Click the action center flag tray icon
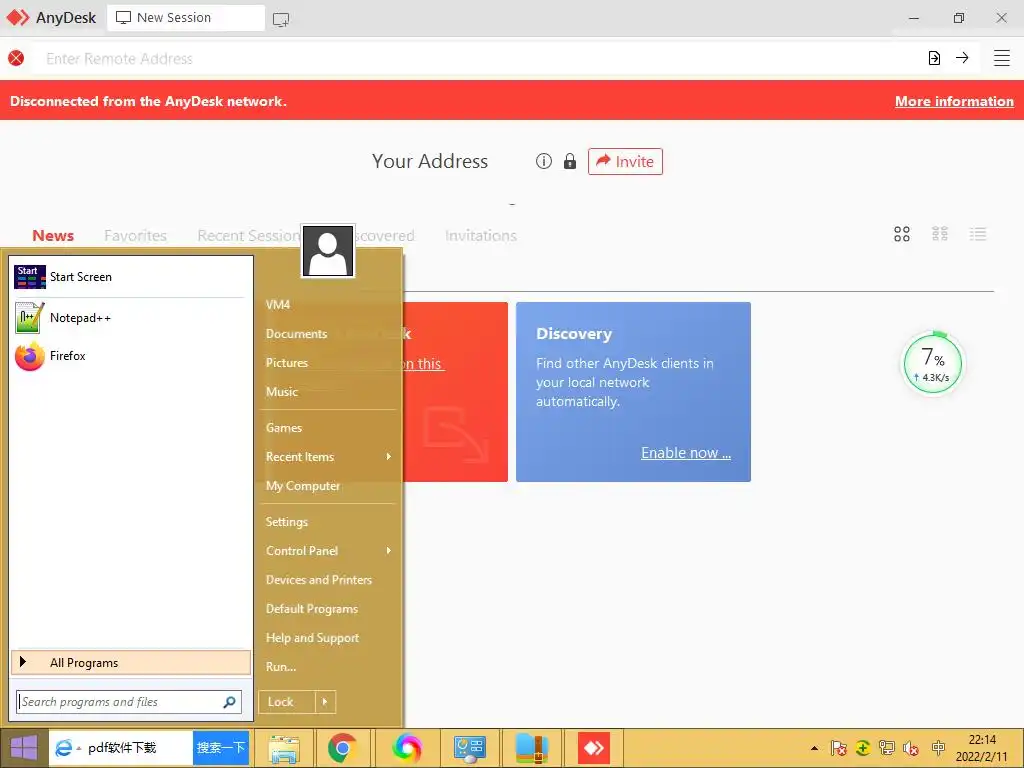This screenshot has width=1024, height=768. (x=839, y=748)
